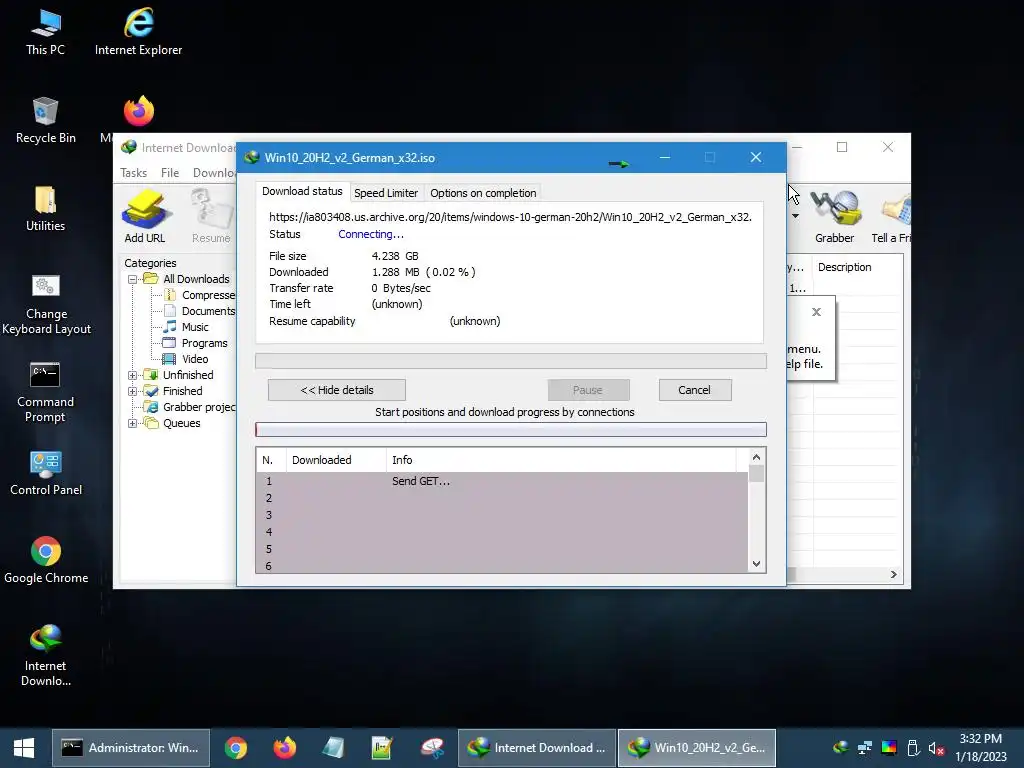The width and height of the screenshot is (1024, 768).
Task: Open the Grabber tool in IDM toolbar
Action: (x=834, y=217)
